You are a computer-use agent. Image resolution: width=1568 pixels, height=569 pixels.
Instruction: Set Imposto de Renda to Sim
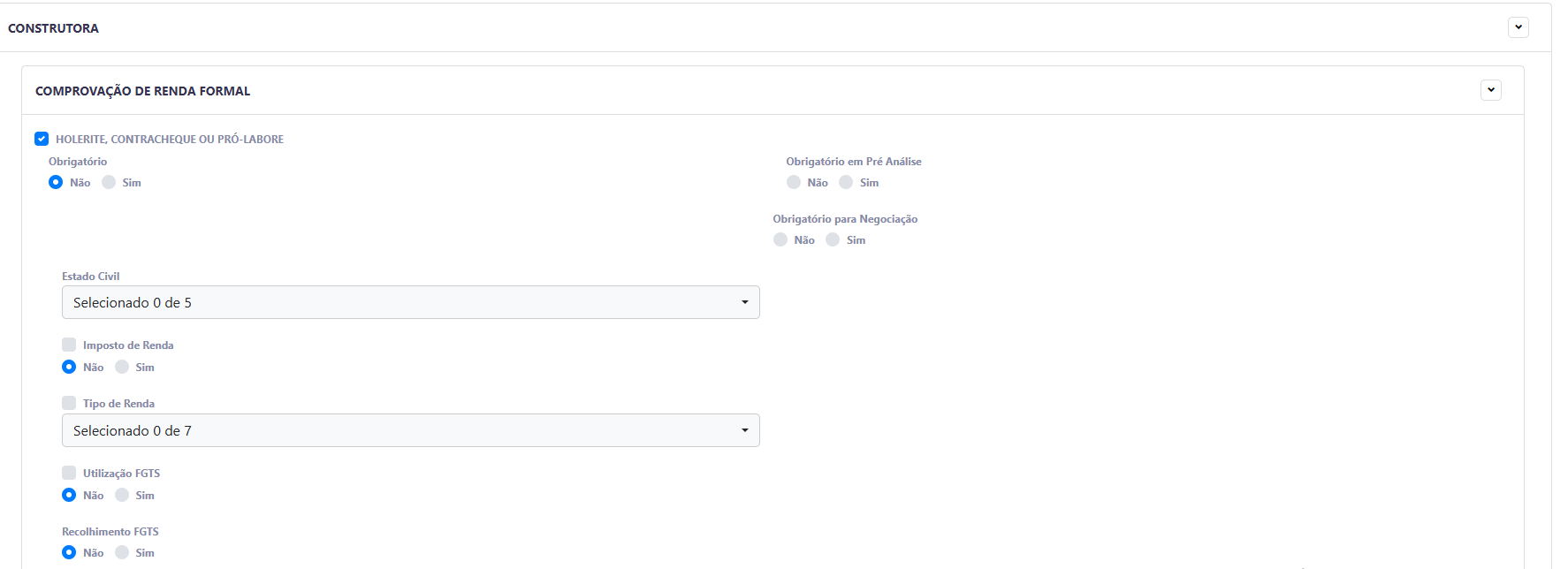pyautogui.click(x=122, y=367)
